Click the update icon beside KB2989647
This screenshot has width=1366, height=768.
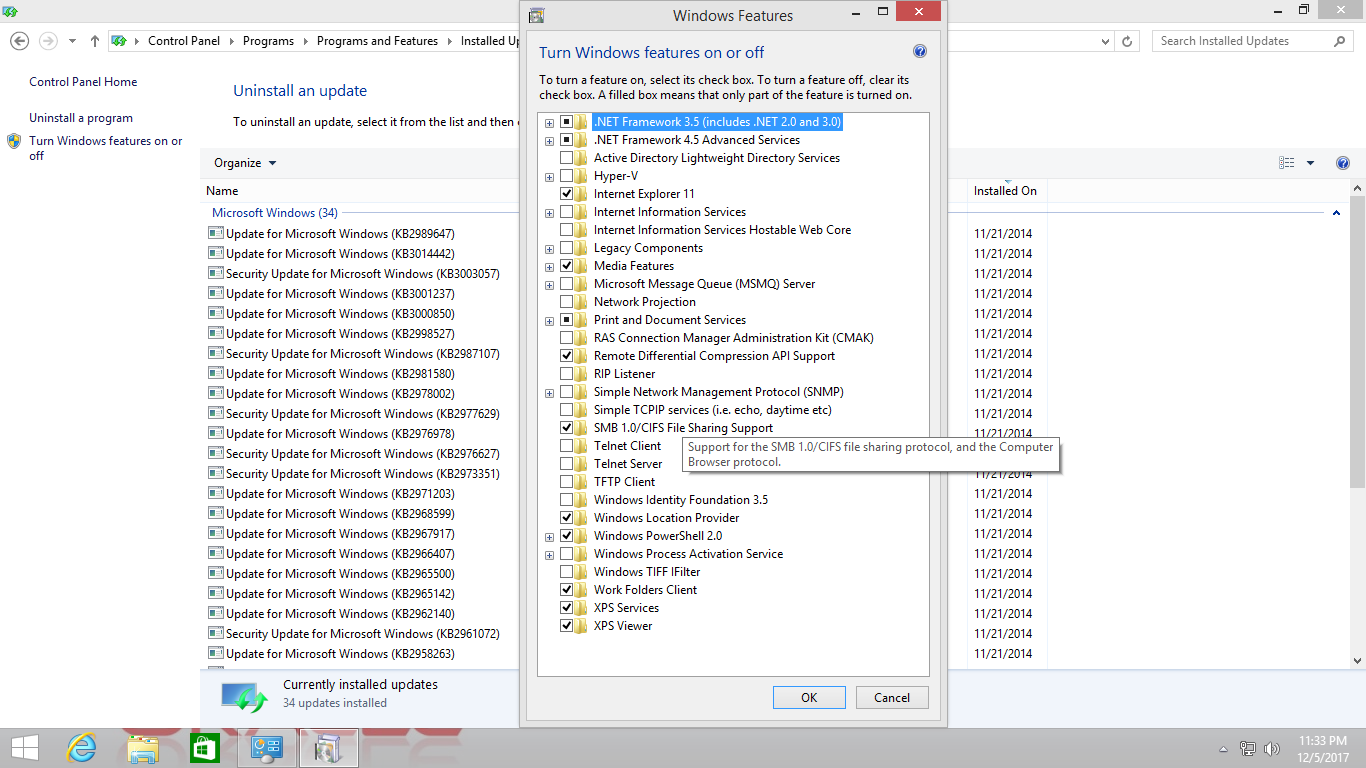(x=215, y=233)
